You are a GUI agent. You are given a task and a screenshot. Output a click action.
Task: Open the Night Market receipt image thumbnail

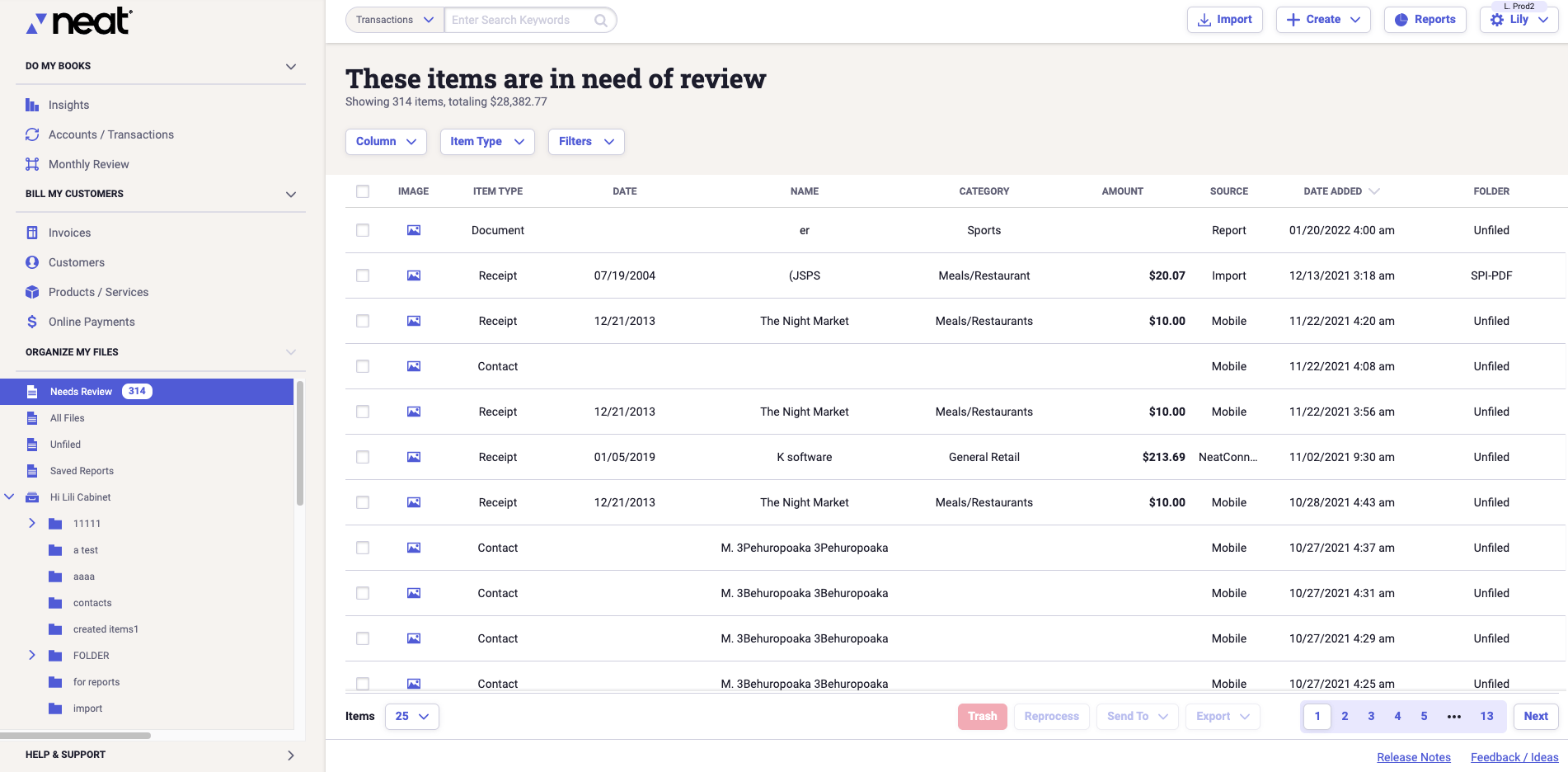413,321
